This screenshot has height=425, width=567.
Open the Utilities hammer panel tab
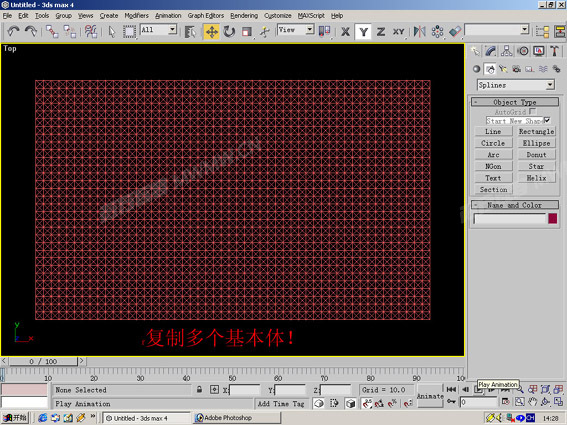(554, 51)
